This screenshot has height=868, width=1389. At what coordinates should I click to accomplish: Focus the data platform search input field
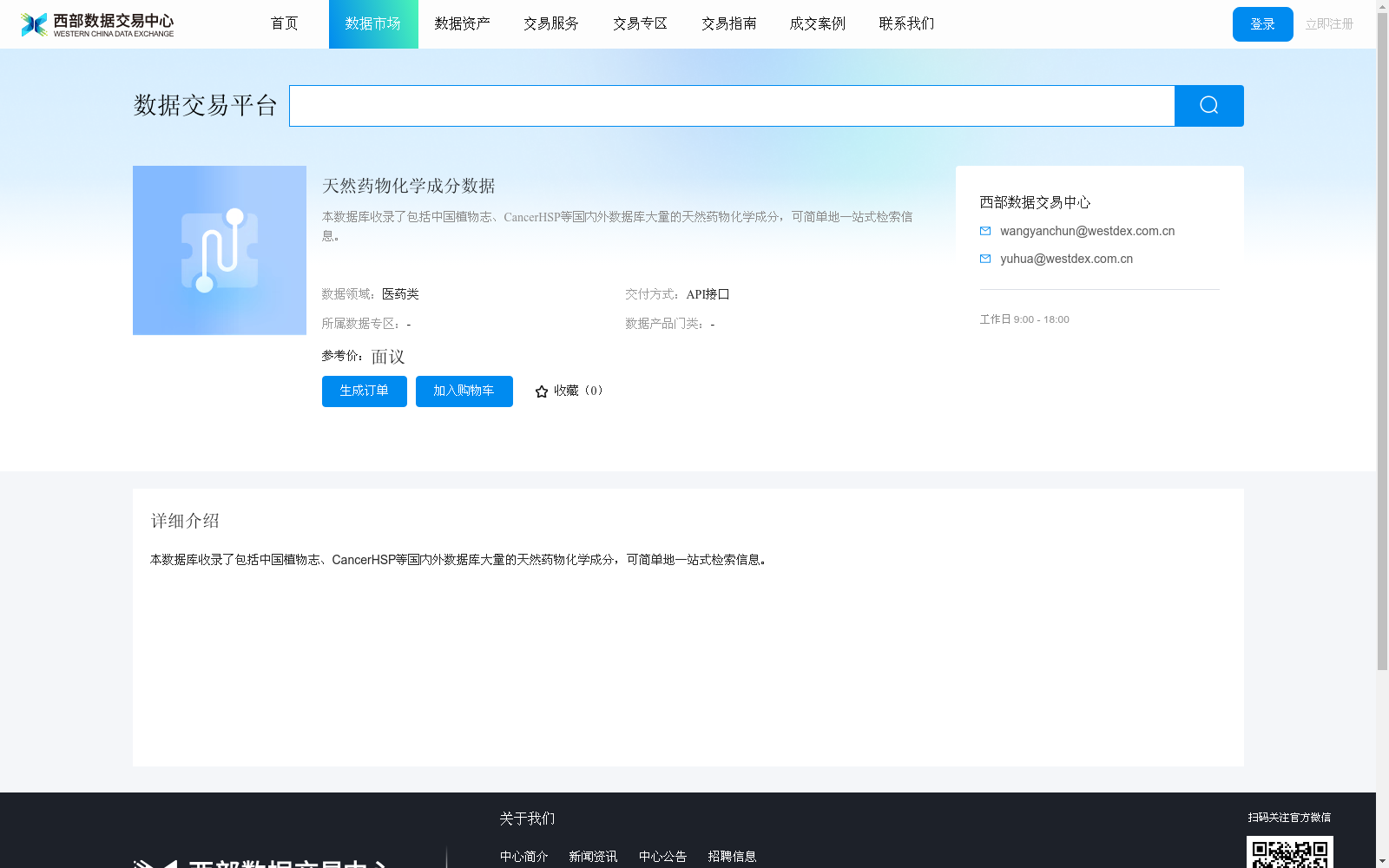click(732, 106)
